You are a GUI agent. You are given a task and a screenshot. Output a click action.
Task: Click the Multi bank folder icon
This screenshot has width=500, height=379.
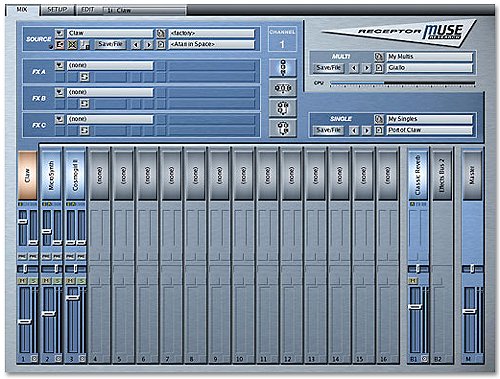tap(379, 57)
